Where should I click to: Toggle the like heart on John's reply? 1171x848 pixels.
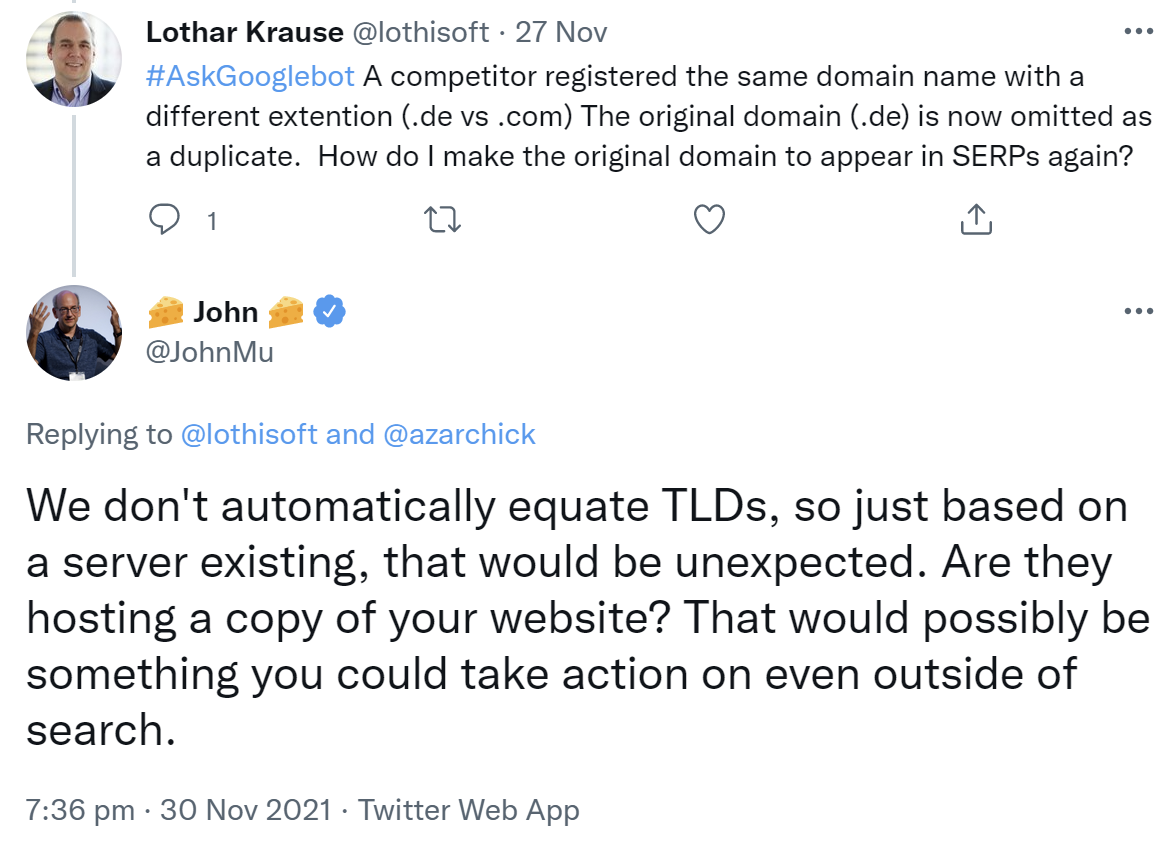pos(708,219)
